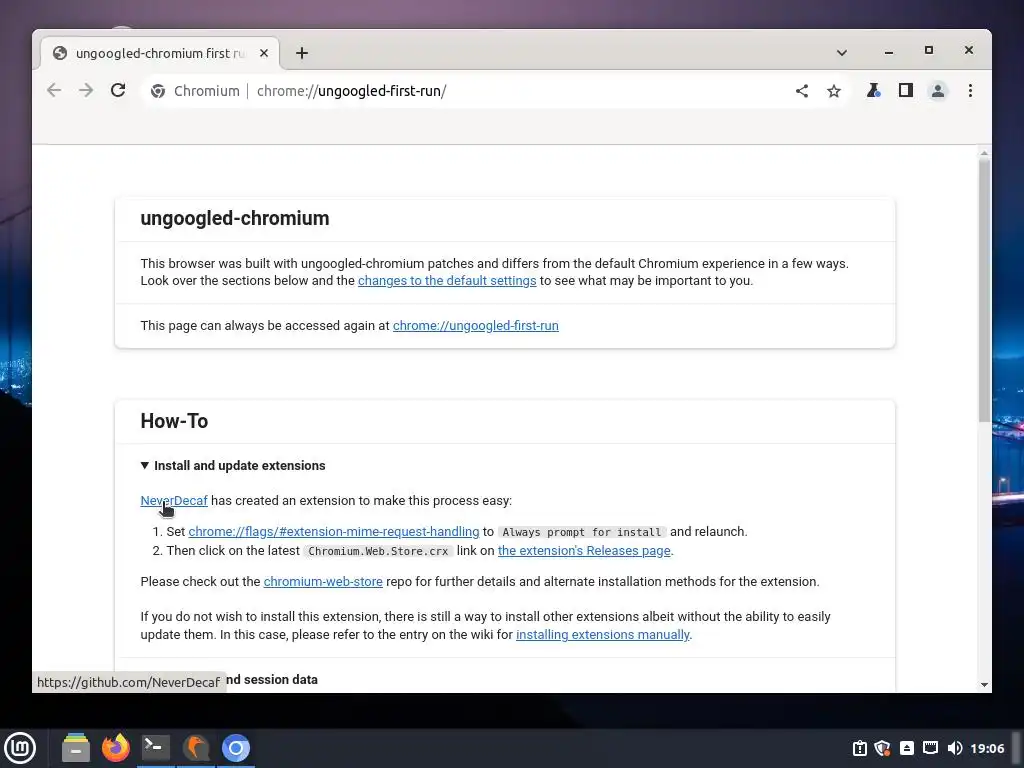1024x768 pixels.
Task: Toggle the side panel icon
Action: tap(905, 91)
